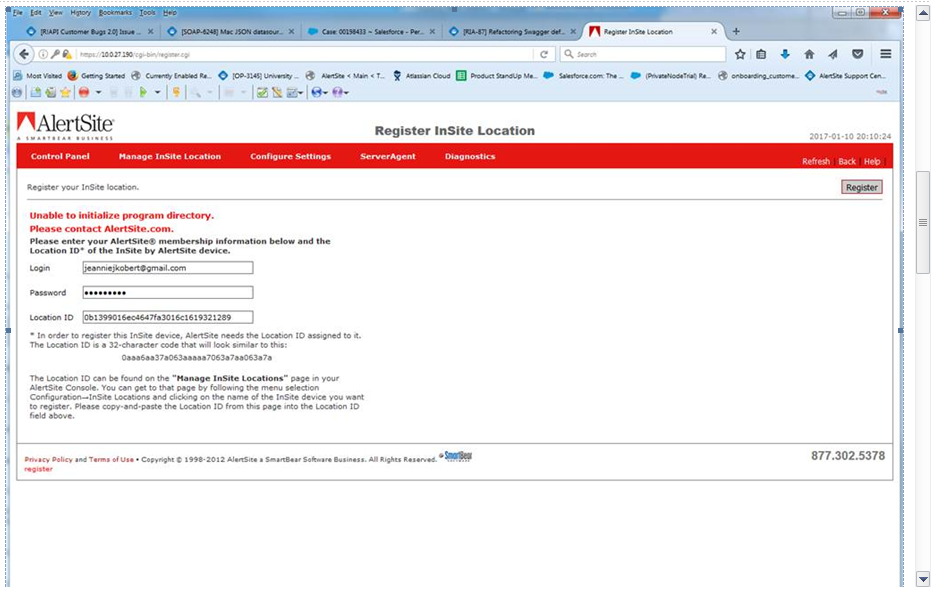Image resolution: width=935 pixels, height=593 pixels.
Task: Close the Case 00198433 Salesforce tab
Action: pos(432,32)
